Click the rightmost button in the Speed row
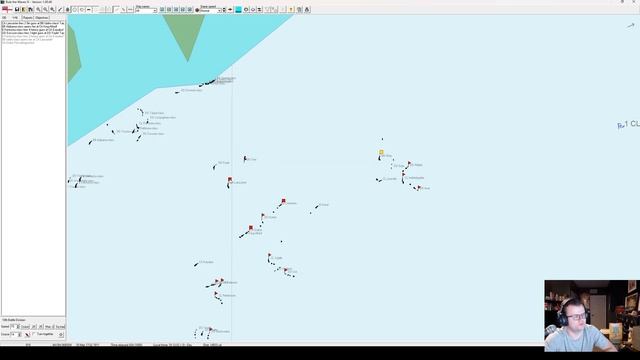Screen dimensions: 640x360 click(60, 327)
